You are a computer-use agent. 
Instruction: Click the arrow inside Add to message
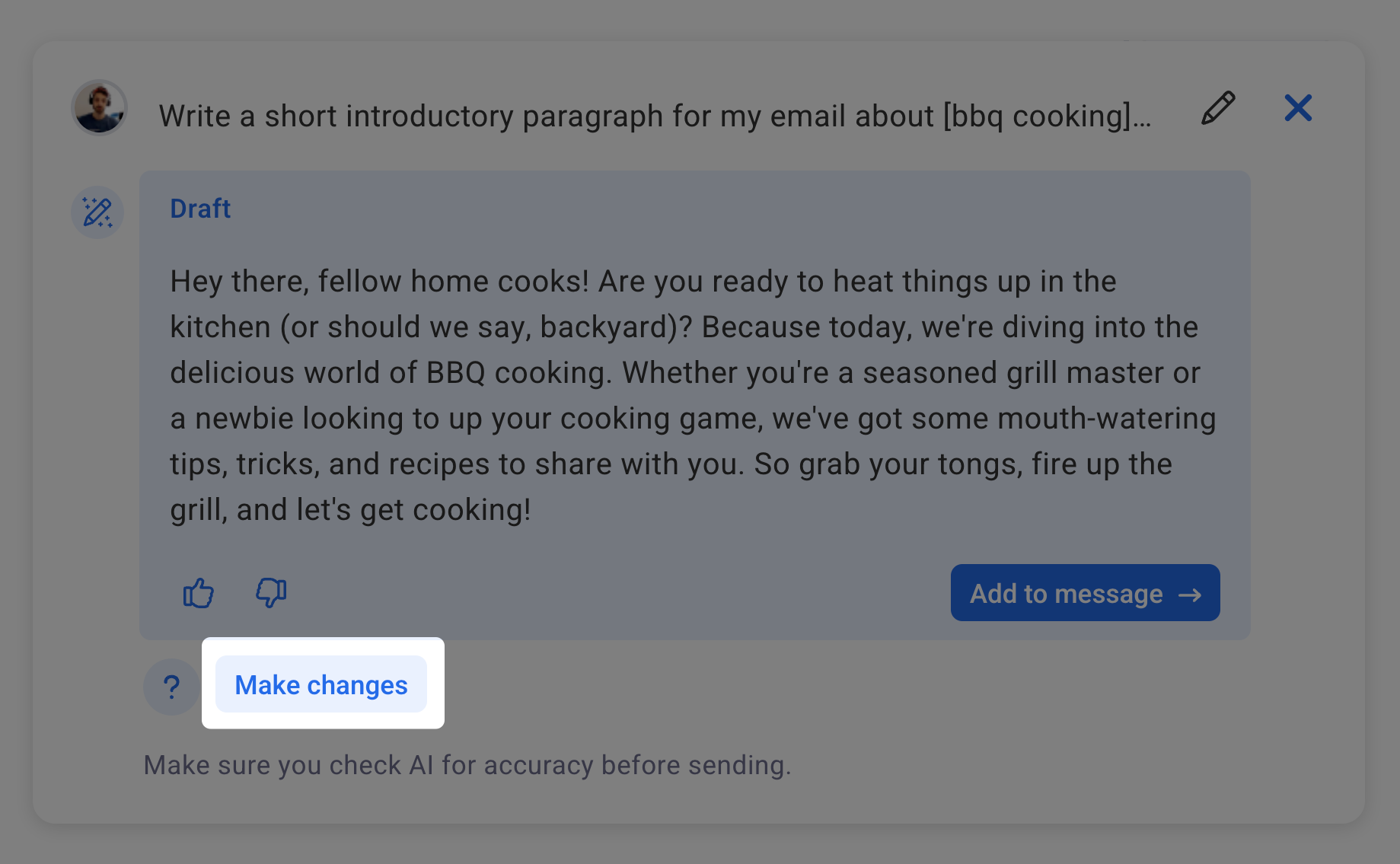(1191, 595)
